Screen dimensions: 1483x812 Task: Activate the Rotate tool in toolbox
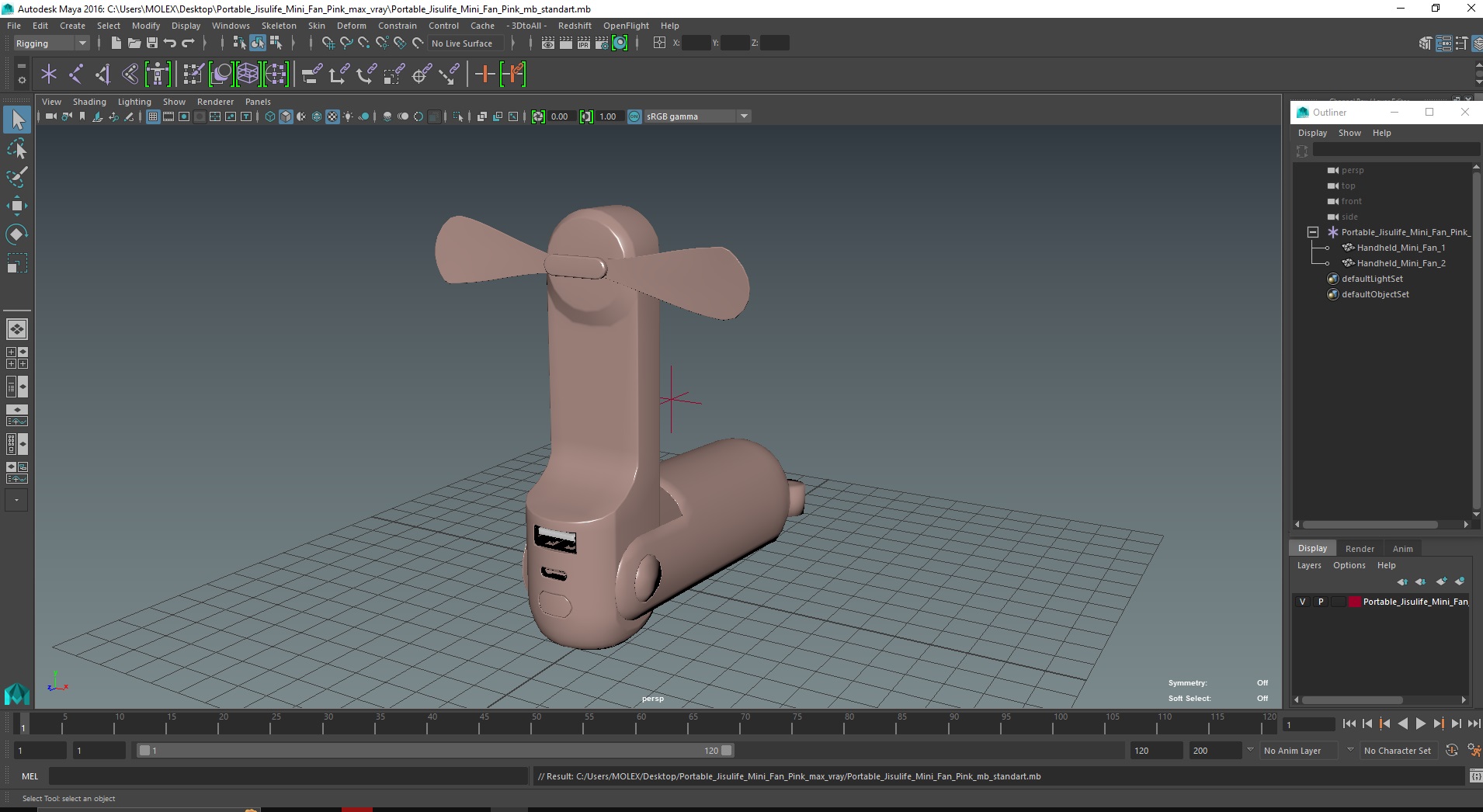(17, 234)
